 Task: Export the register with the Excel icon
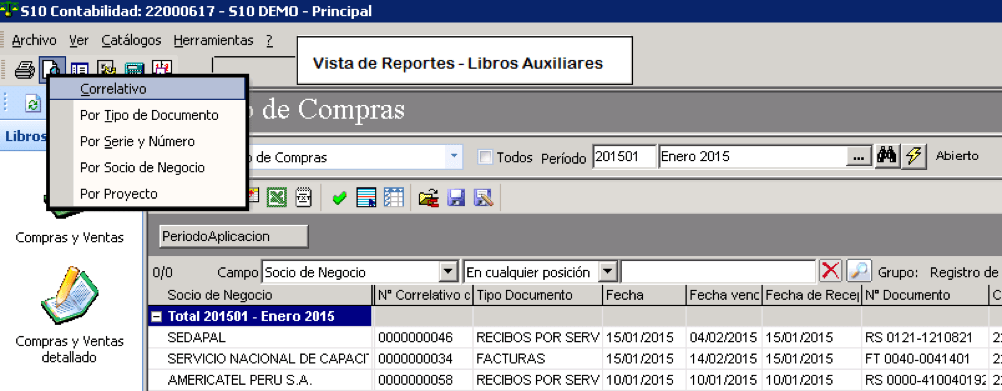[x=276, y=197]
